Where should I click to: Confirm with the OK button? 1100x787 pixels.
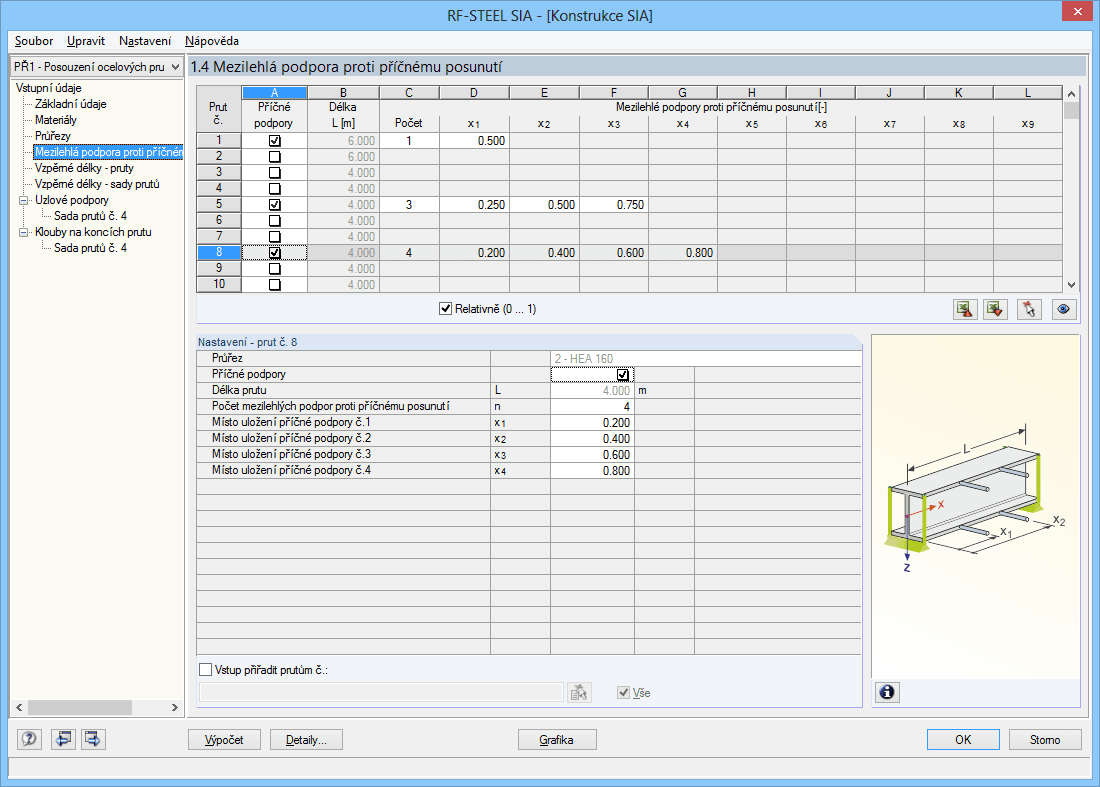[963, 740]
